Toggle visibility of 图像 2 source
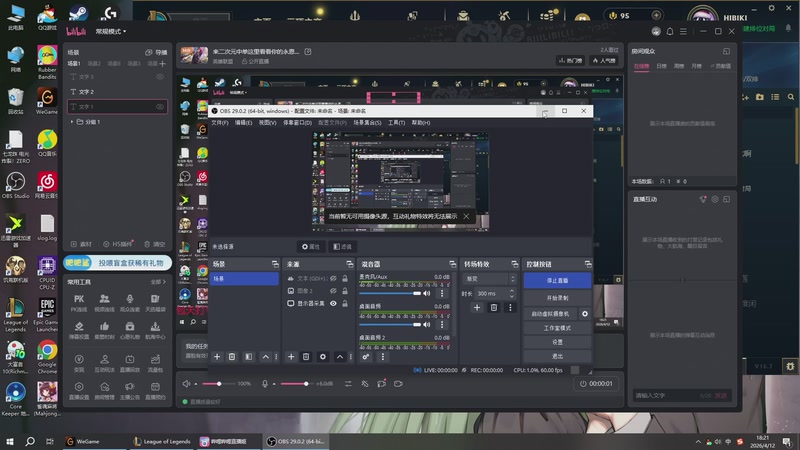Image resolution: width=800 pixels, height=450 pixels. (333, 291)
